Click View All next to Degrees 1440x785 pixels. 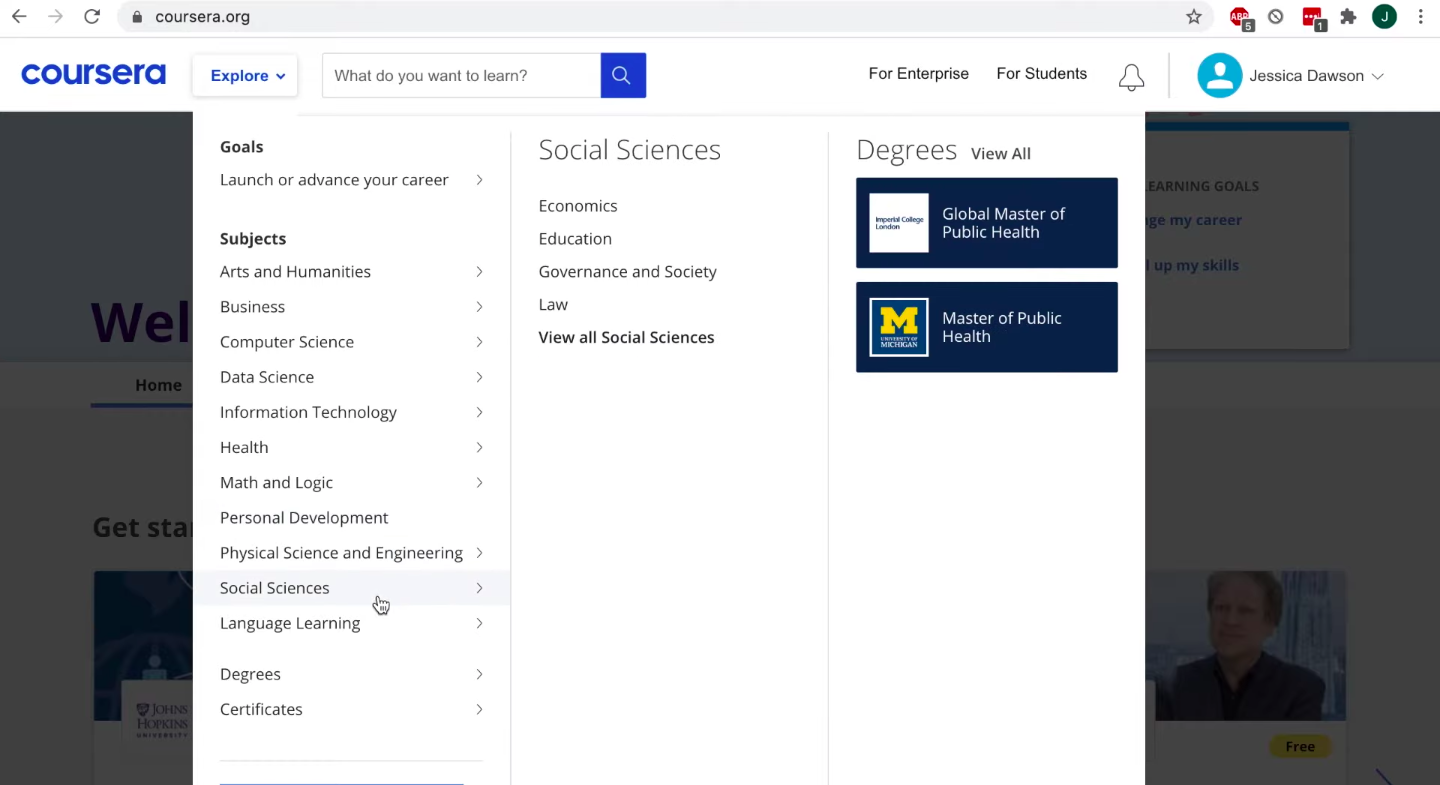(1000, 153)
